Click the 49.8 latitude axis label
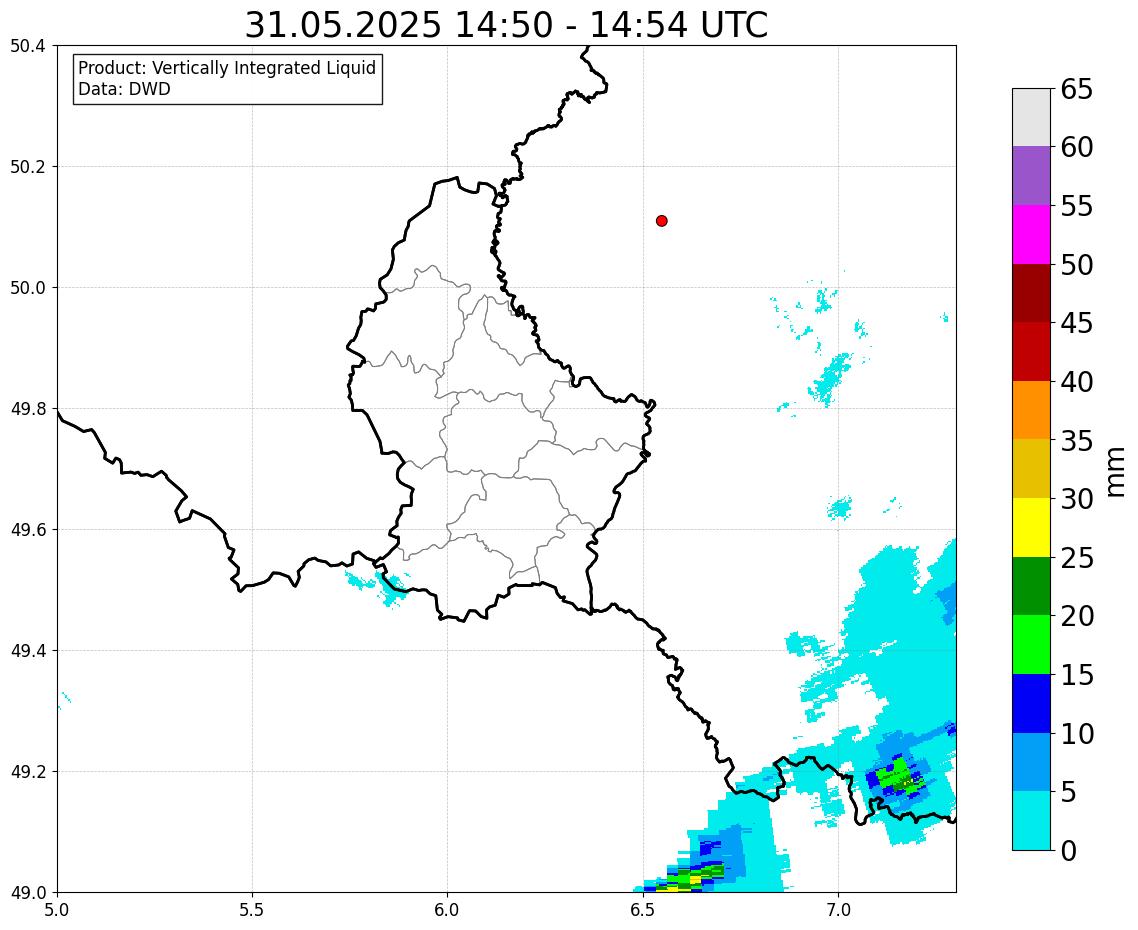 28,409
